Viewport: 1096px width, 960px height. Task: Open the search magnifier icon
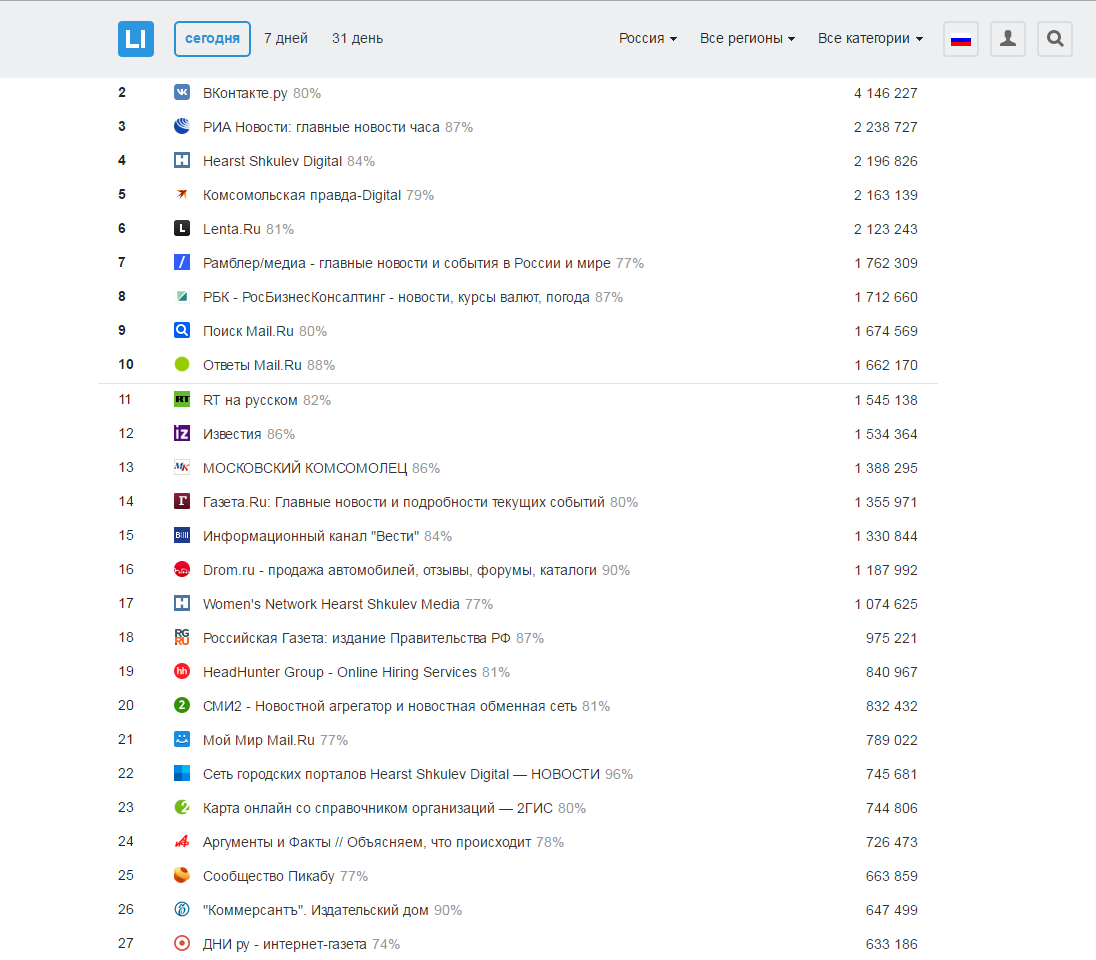click(1055, 39)
